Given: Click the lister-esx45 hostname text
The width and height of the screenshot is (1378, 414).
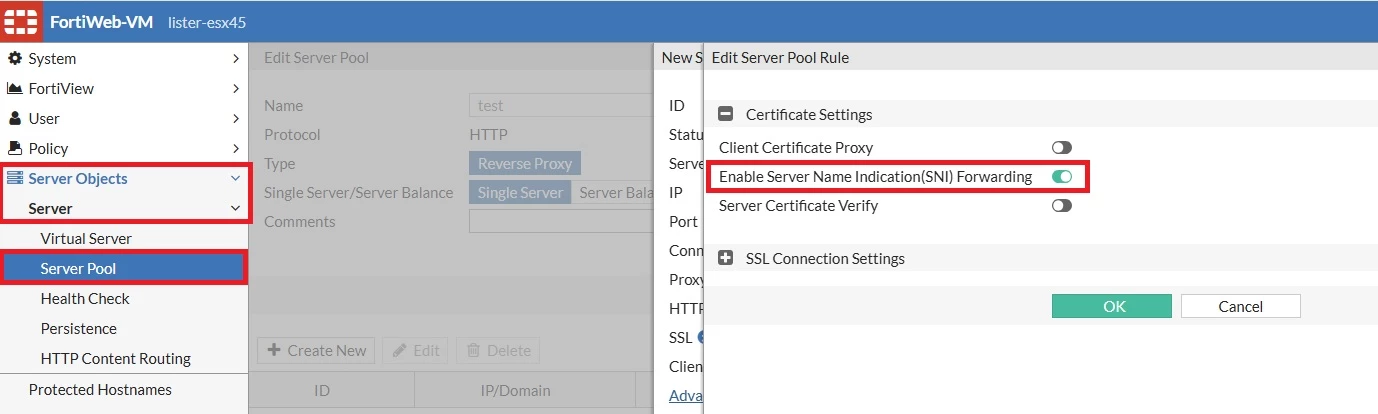Looking at the screenshot, I should (x=206, y=21).
